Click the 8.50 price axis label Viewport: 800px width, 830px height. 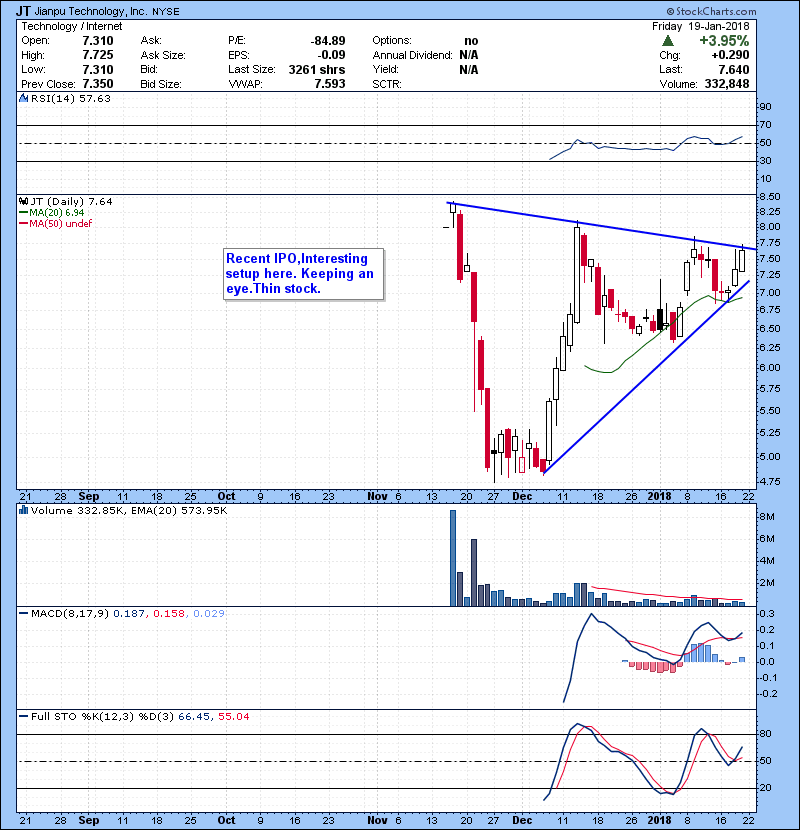click(x=769, y=196)
